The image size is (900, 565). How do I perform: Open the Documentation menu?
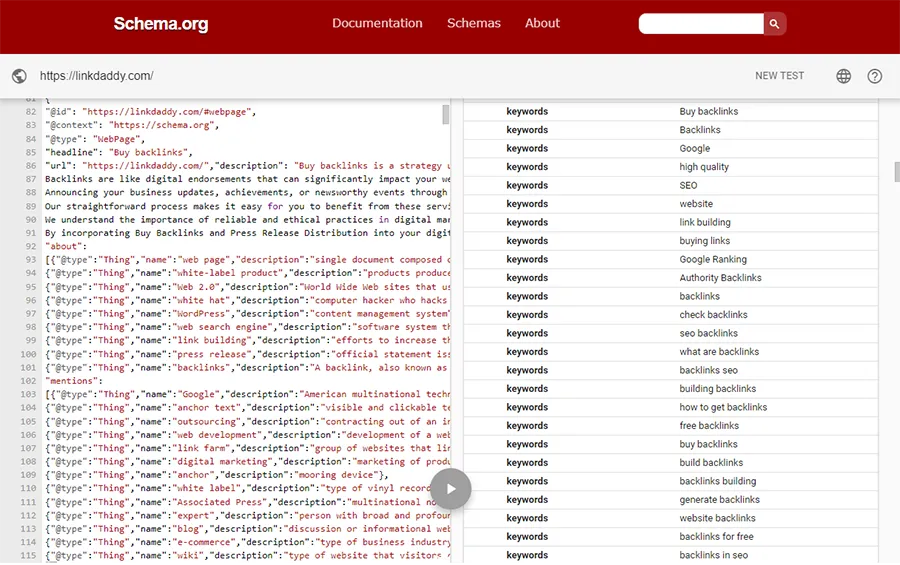pos(377,24)
